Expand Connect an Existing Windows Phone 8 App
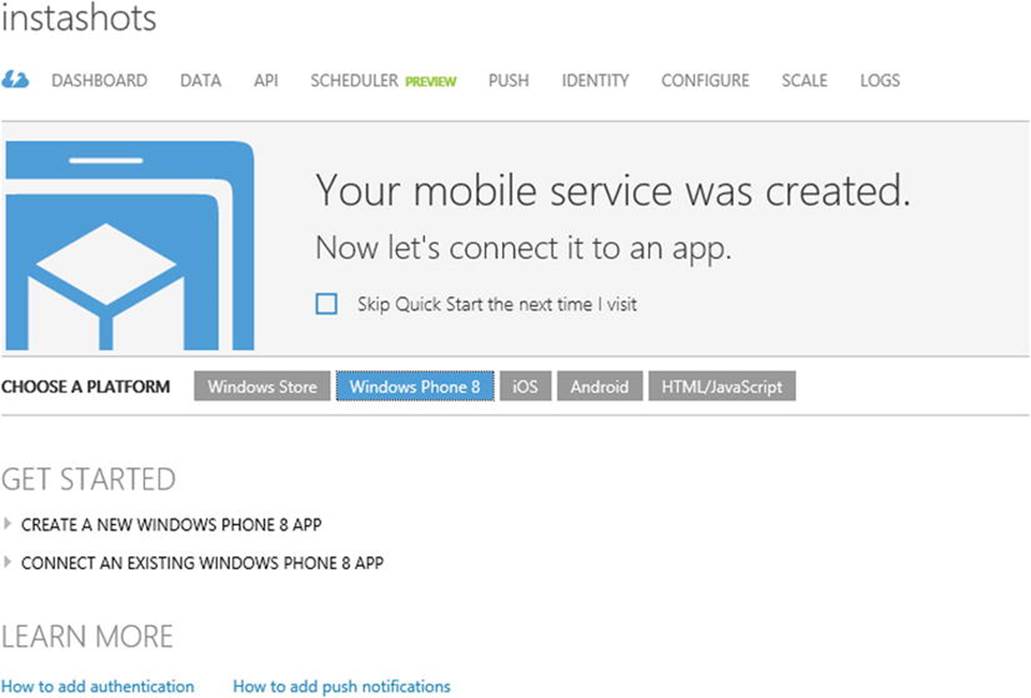The image size is (1031, 698). (x=194, y=563)
